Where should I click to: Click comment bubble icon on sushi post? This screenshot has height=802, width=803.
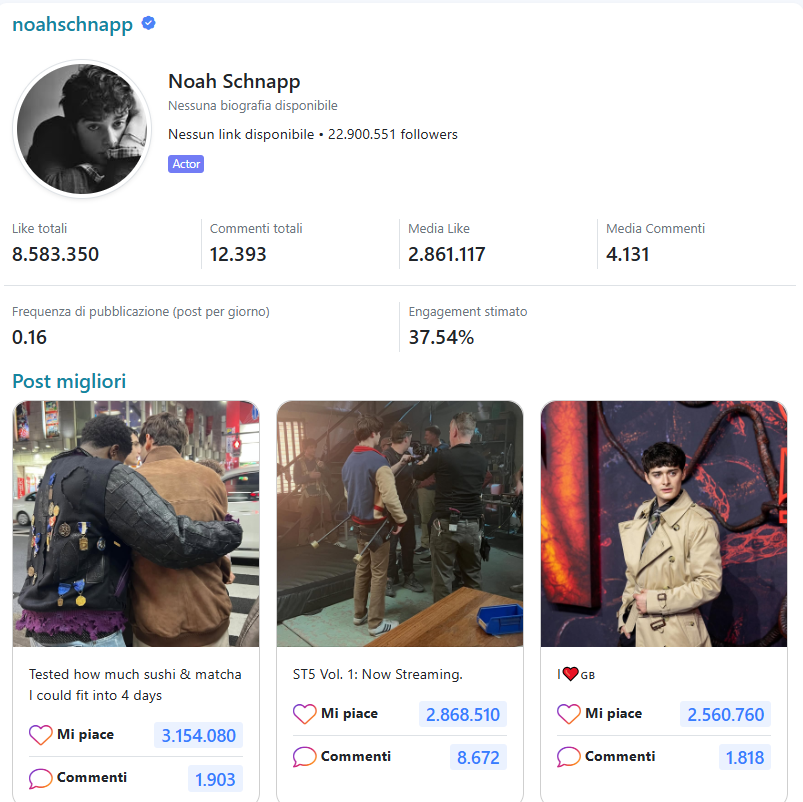pyautogui.click(x=40, y=778)
